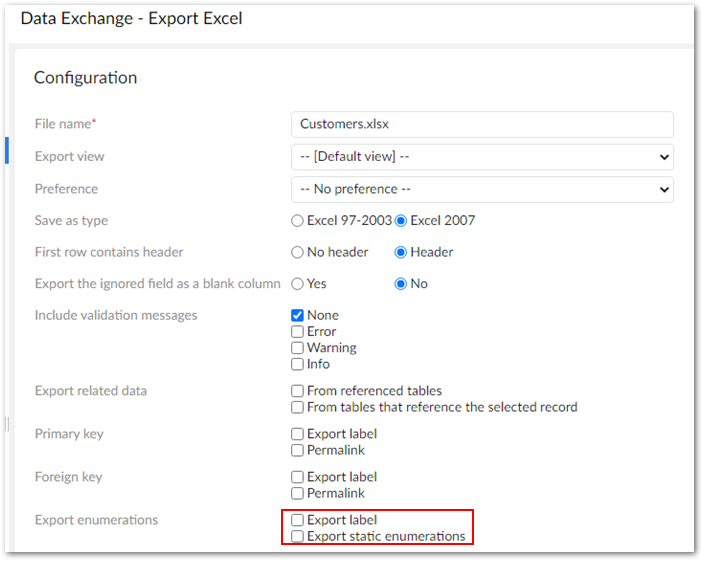The image size is (703, 561).
Task: Expand the Preference dropdown
Action: tap(481, 189)
